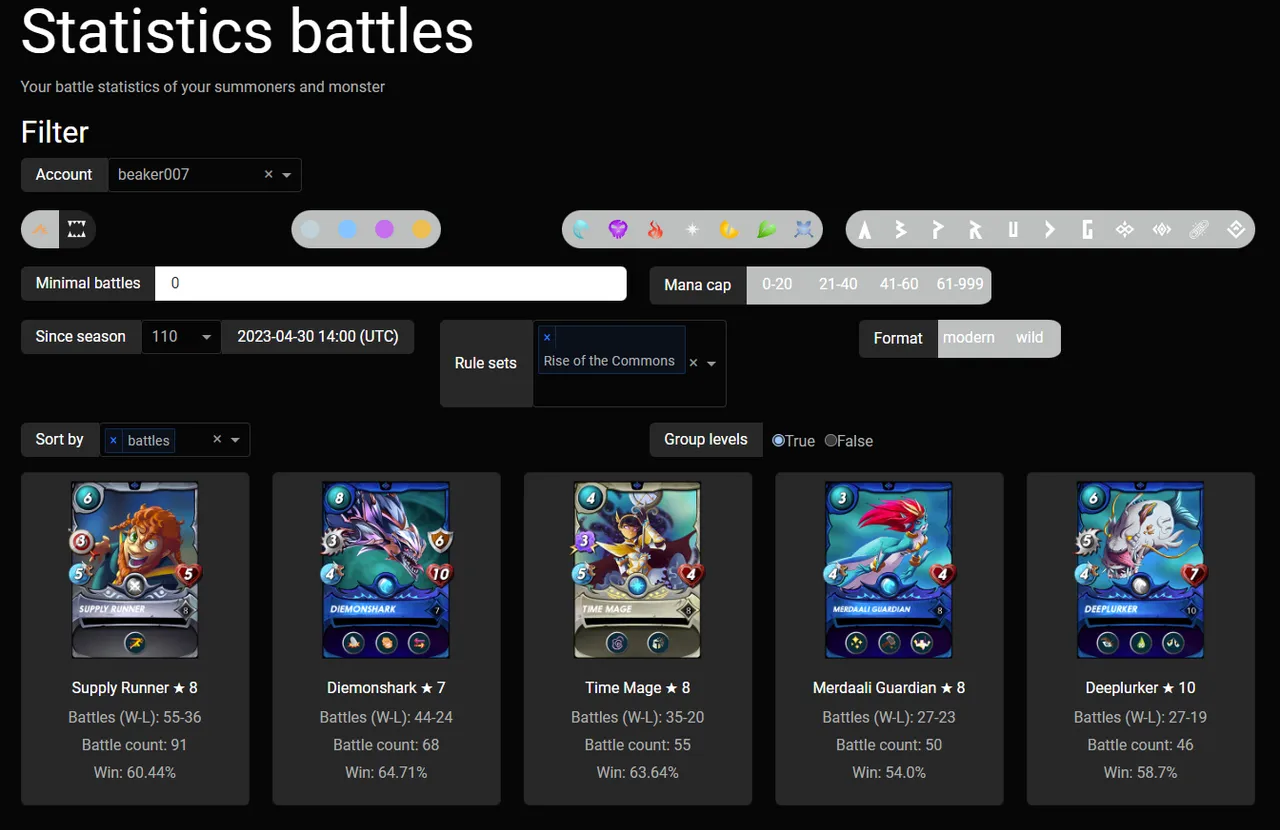
Task: Select the last diamond-chevron edition icon
Action: pos(1236,230)
